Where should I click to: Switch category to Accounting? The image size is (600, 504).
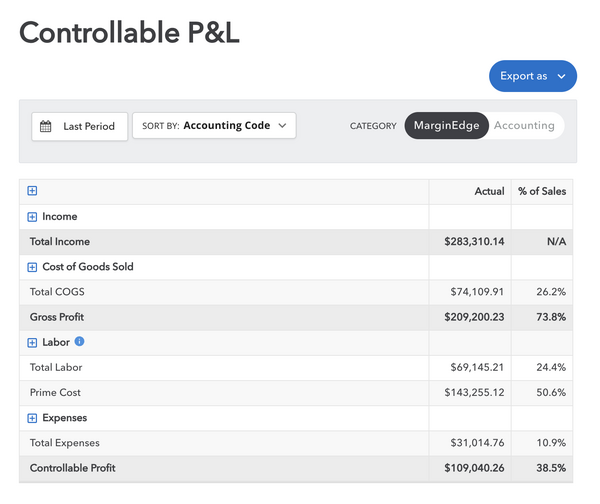(524, 126)
